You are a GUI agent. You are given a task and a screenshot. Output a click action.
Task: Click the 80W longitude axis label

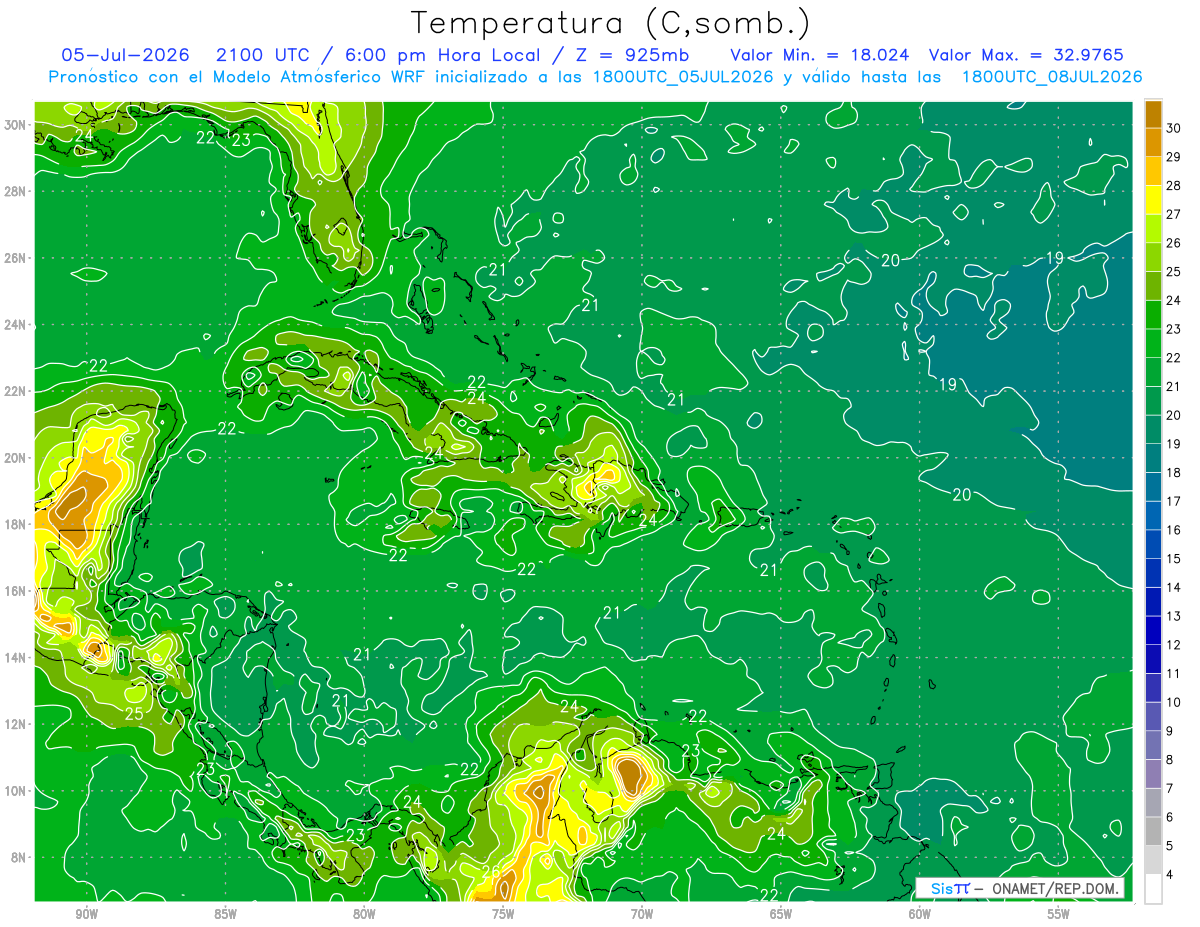point(364,913)
